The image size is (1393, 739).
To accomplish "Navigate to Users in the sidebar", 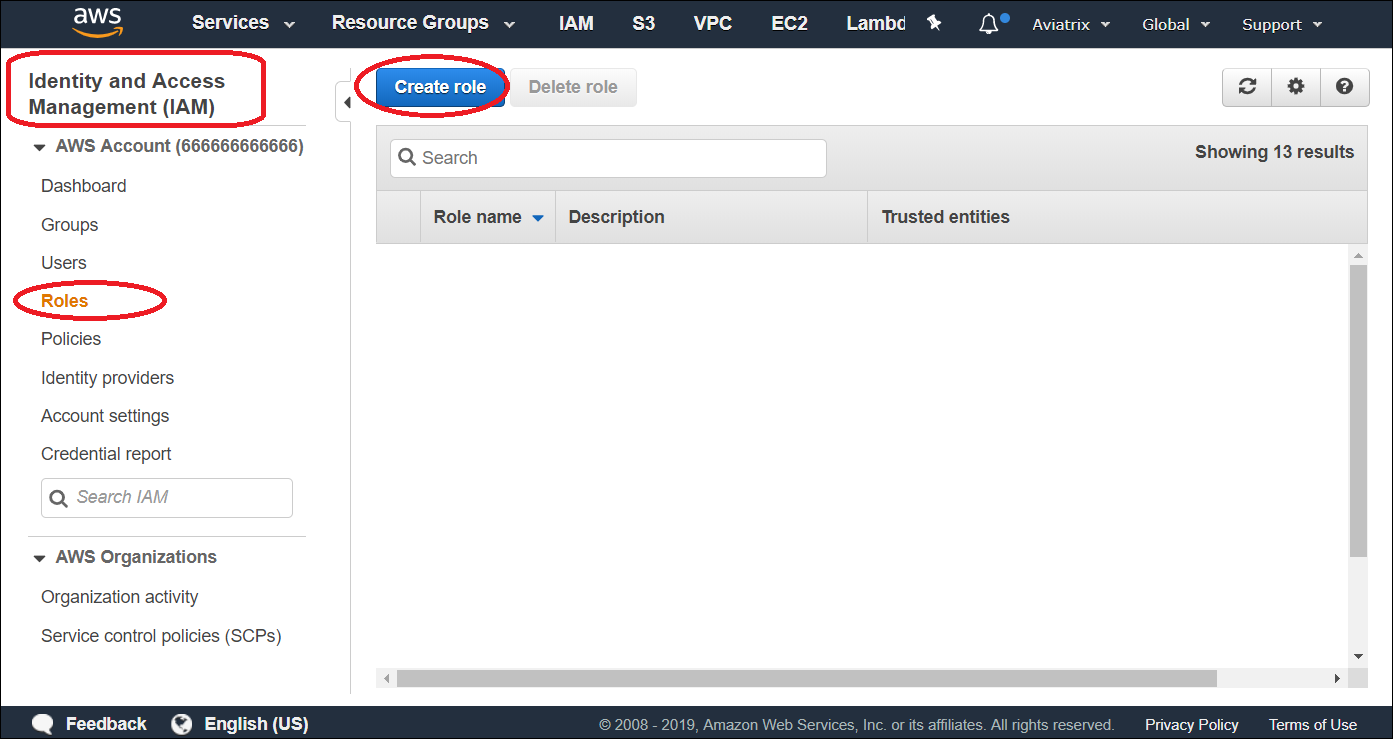I will [x=63, y=263].
